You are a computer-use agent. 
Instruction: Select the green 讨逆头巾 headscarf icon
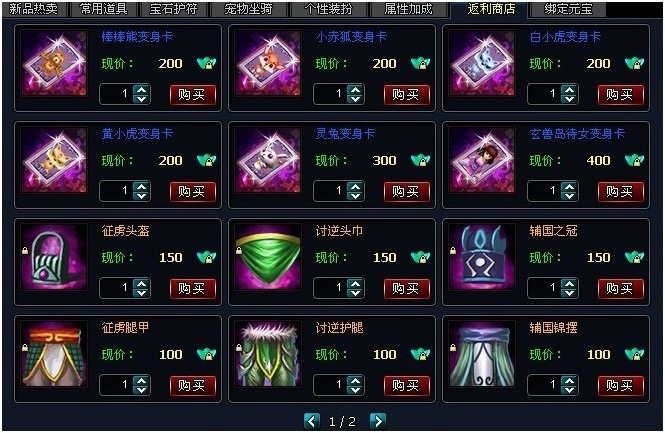tap(268, 257)
